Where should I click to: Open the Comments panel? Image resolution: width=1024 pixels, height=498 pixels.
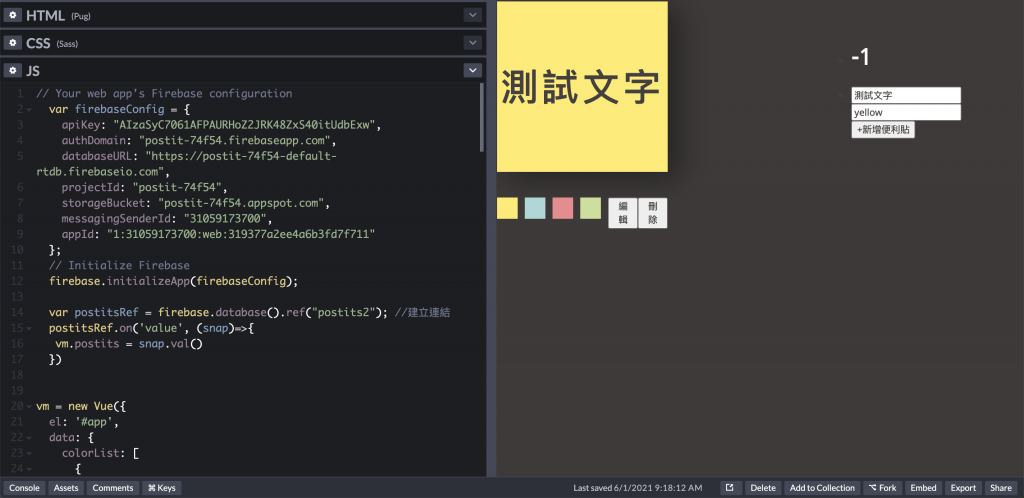coord(112,488)
